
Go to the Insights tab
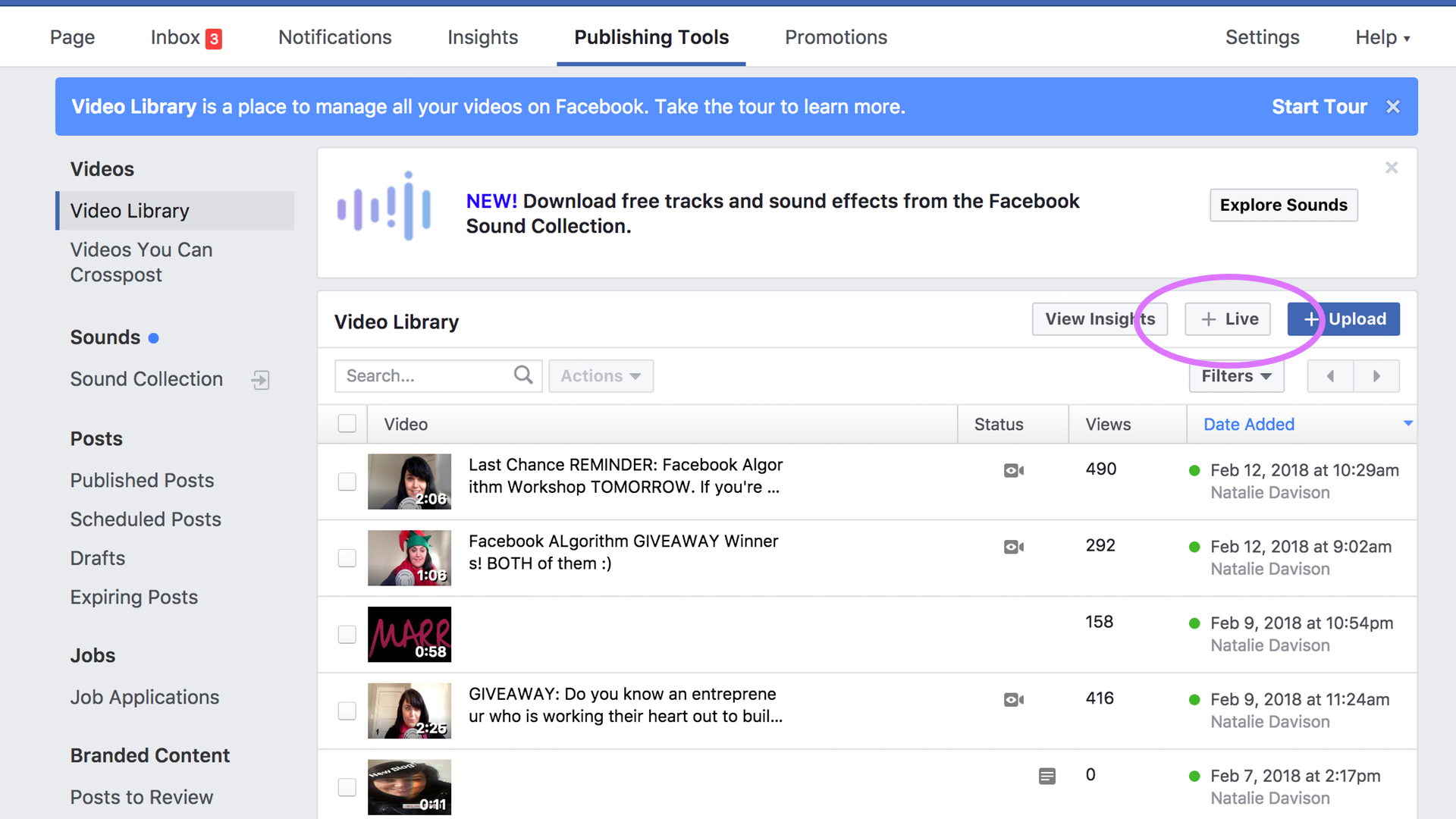(482, 37)
